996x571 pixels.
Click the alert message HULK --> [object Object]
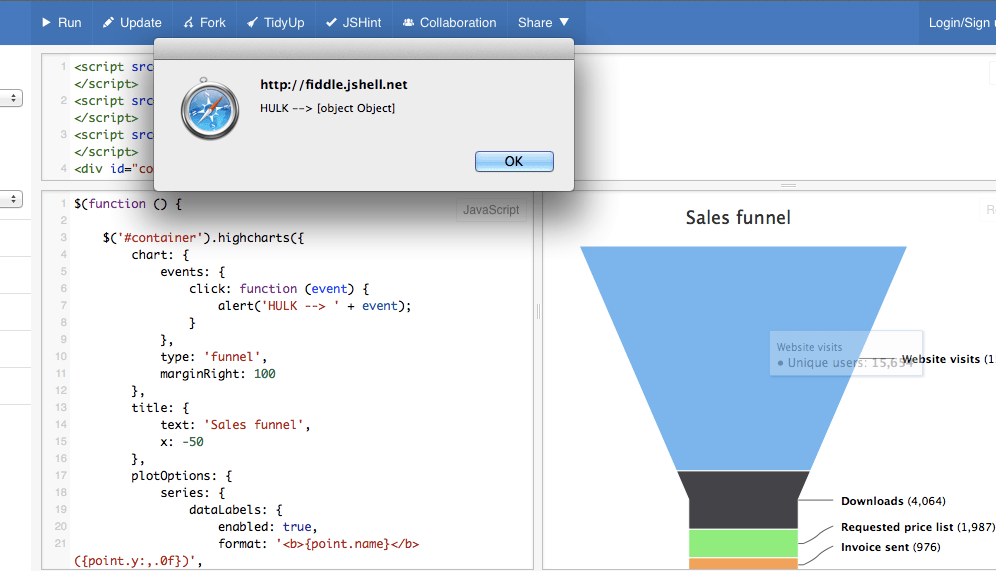coord(327,108)
